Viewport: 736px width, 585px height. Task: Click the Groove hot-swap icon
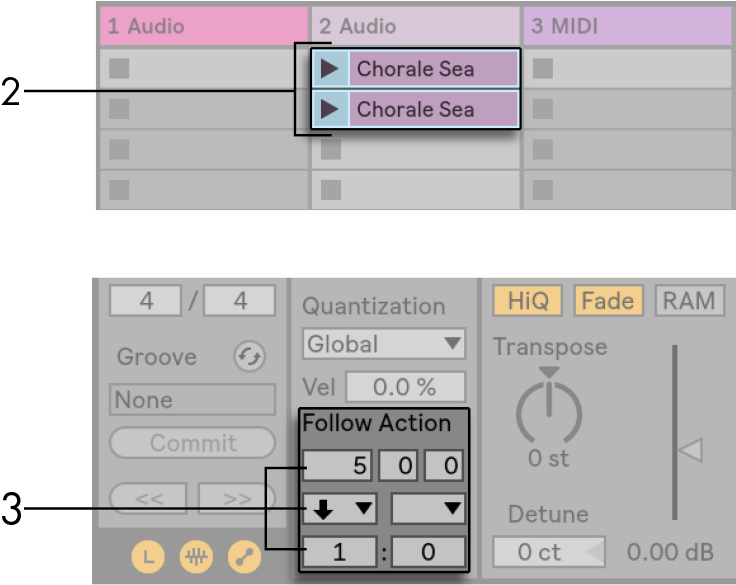(x=248, y=356)
